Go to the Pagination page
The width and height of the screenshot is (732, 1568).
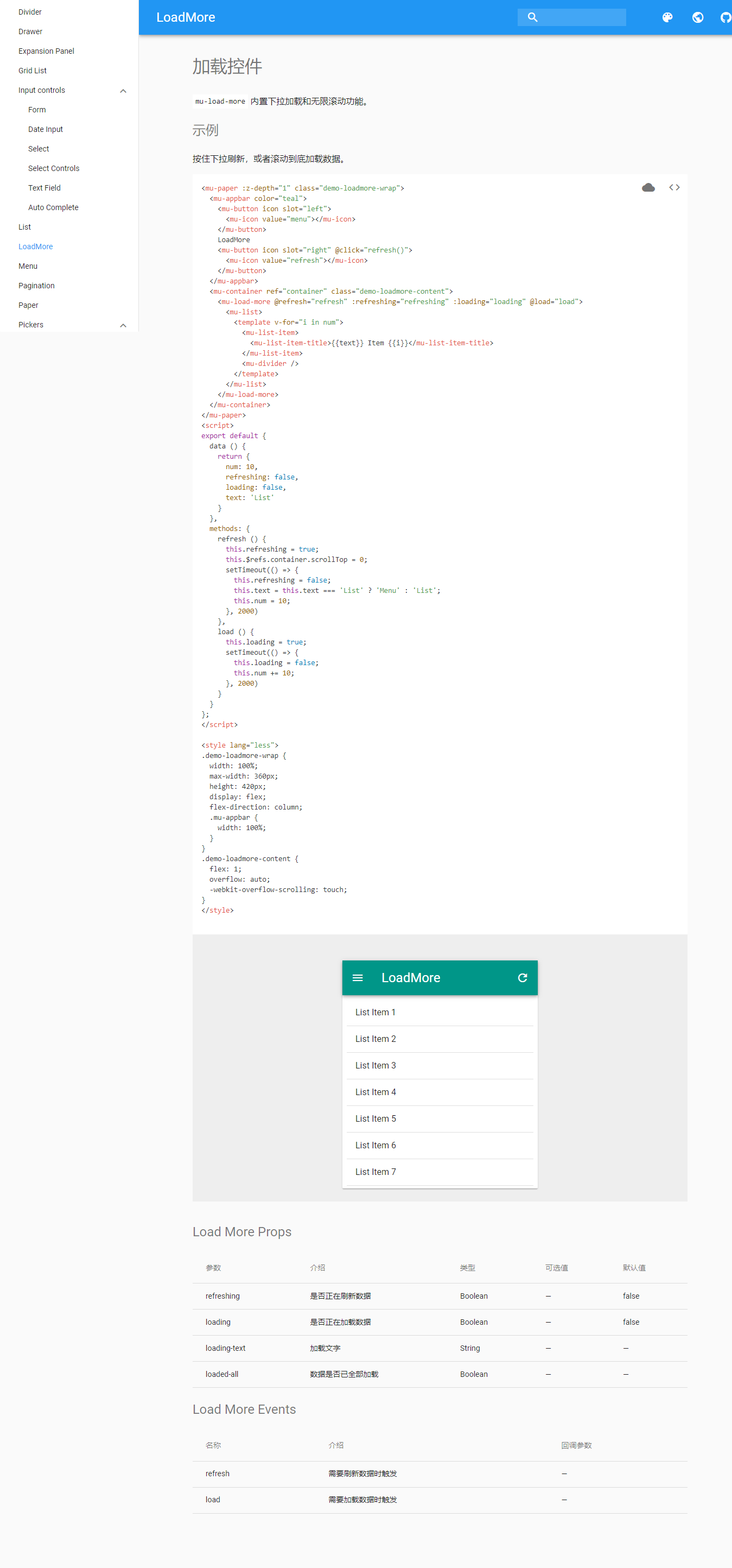(36, 286)
